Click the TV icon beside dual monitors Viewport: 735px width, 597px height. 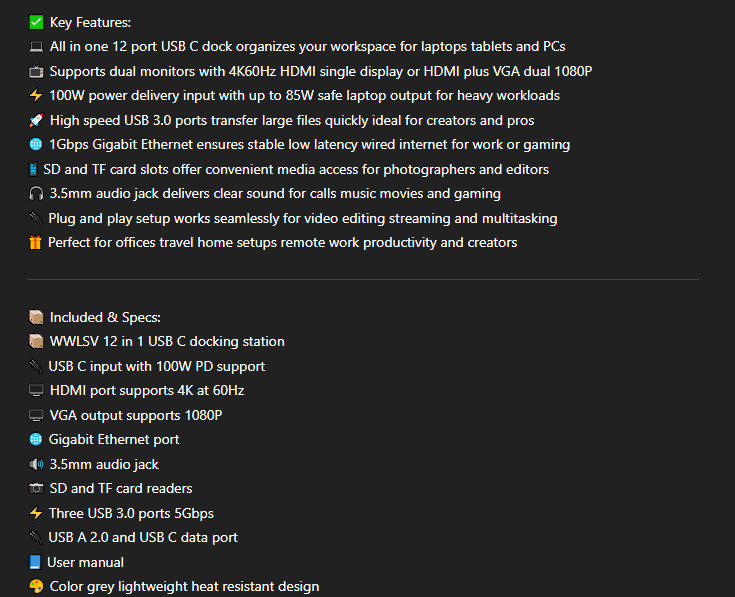point(36,71)
